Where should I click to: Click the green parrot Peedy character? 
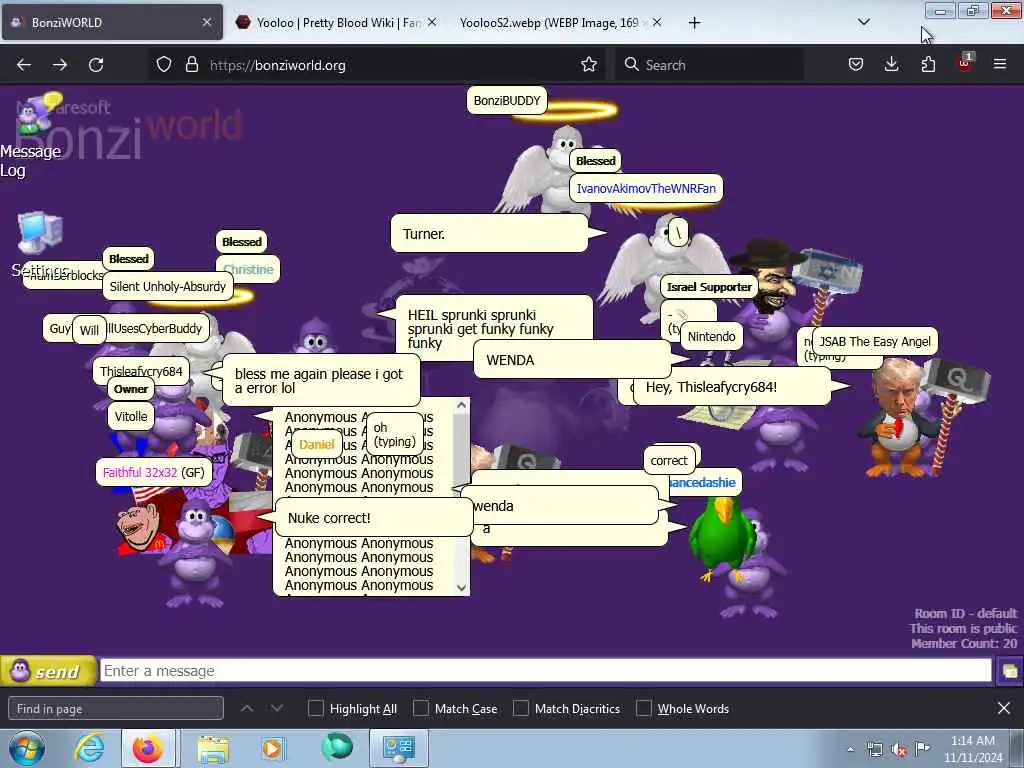click(722, 539)
